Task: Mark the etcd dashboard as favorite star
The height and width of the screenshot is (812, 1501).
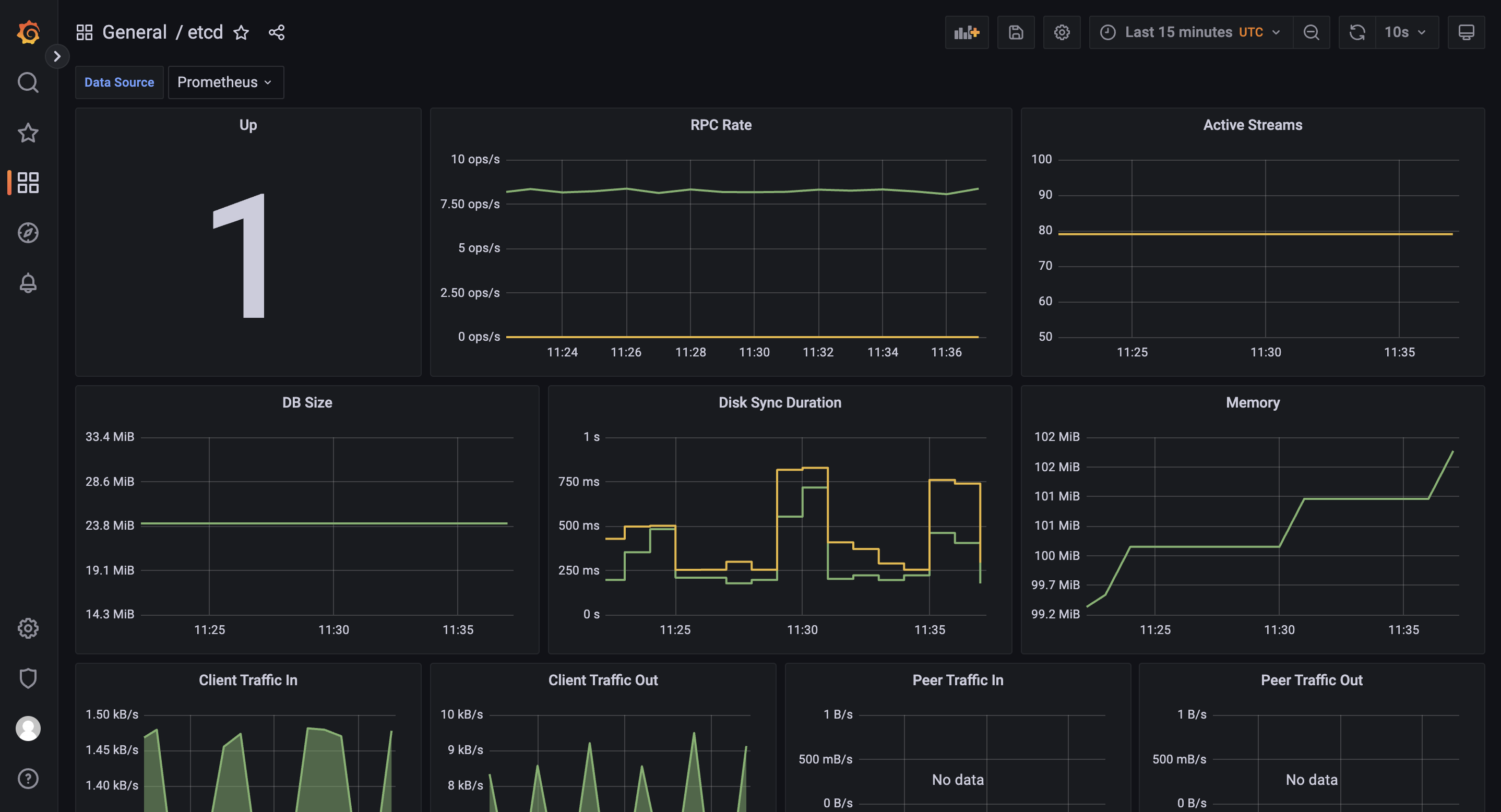Action: pos(241,32)
